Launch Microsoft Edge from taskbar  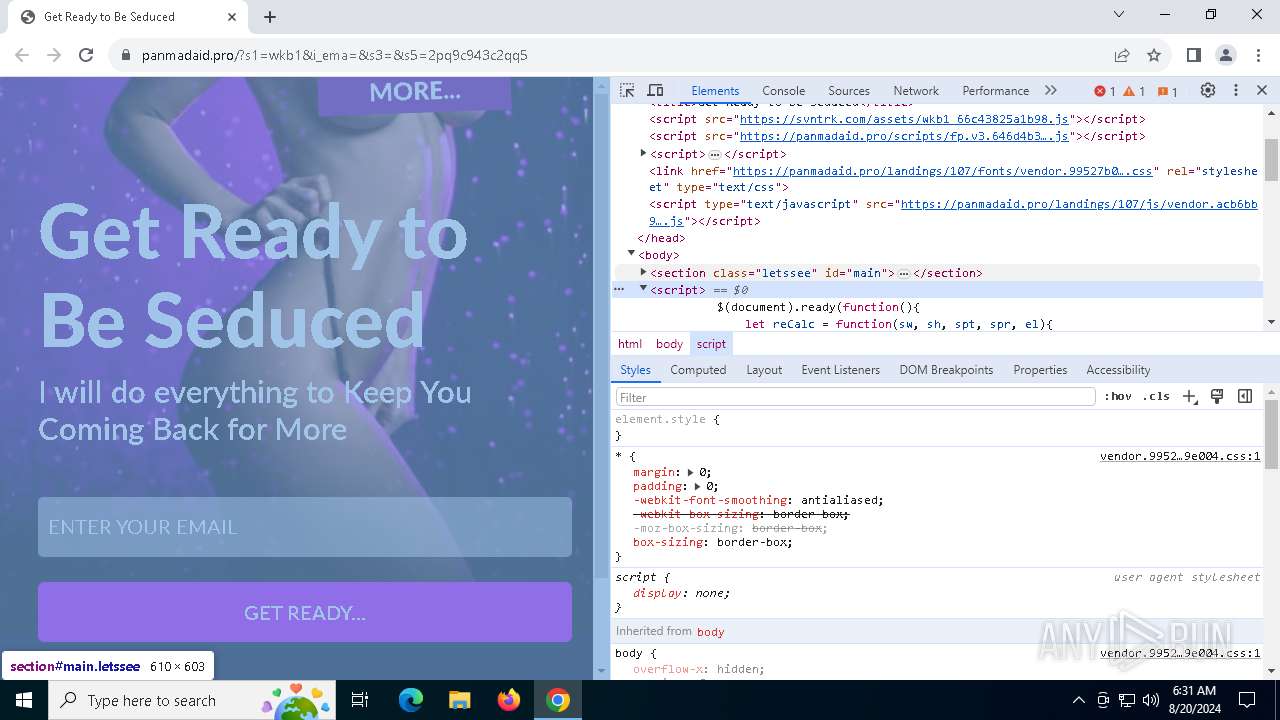click(411, 700)
